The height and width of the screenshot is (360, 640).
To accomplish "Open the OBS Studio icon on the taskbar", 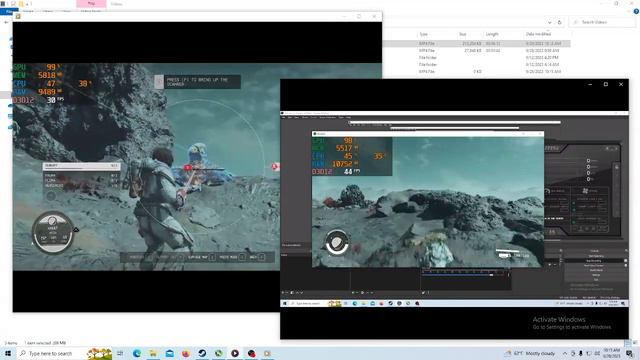I will coord(251,353).
